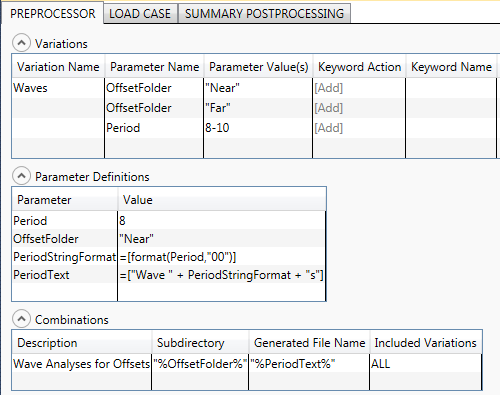This screenshot has width=500, height=395.
Task: Collapse the Parameter Definitions section
Action: 21,176
